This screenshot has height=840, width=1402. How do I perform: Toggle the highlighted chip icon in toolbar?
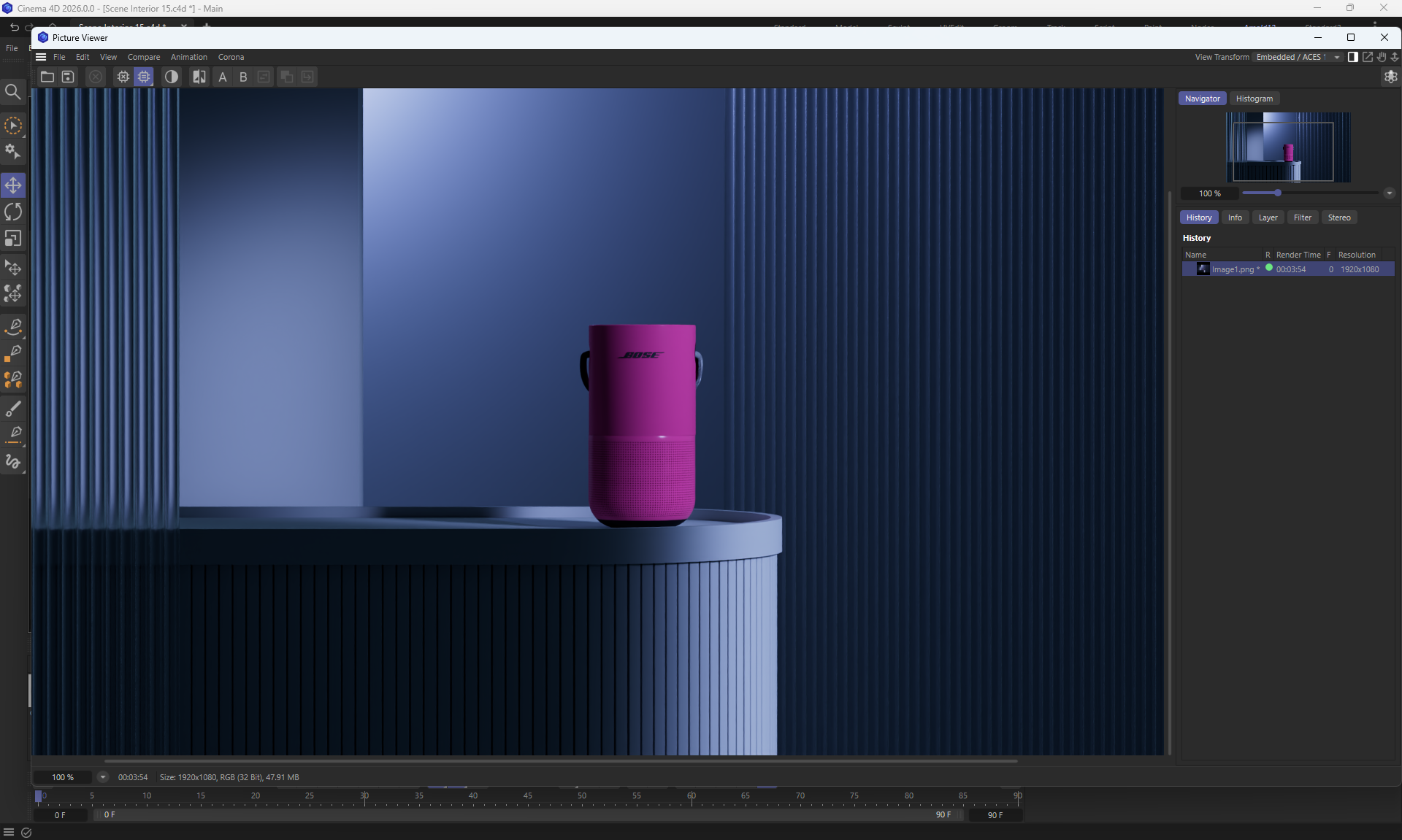[144, 77]
